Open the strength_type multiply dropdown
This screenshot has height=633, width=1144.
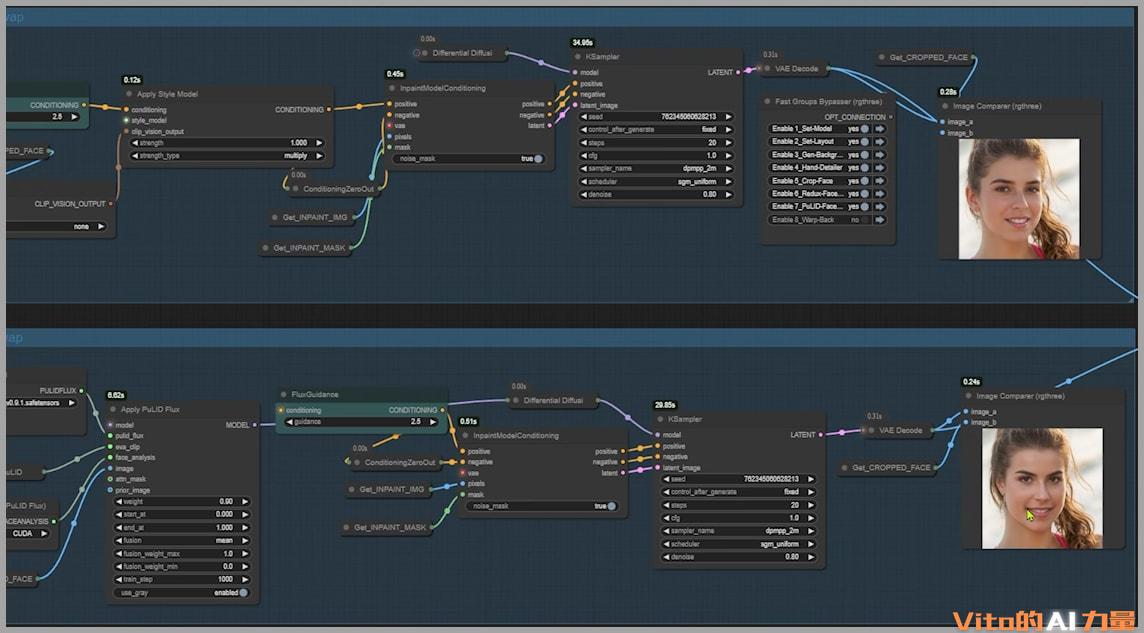click(227, 155)
